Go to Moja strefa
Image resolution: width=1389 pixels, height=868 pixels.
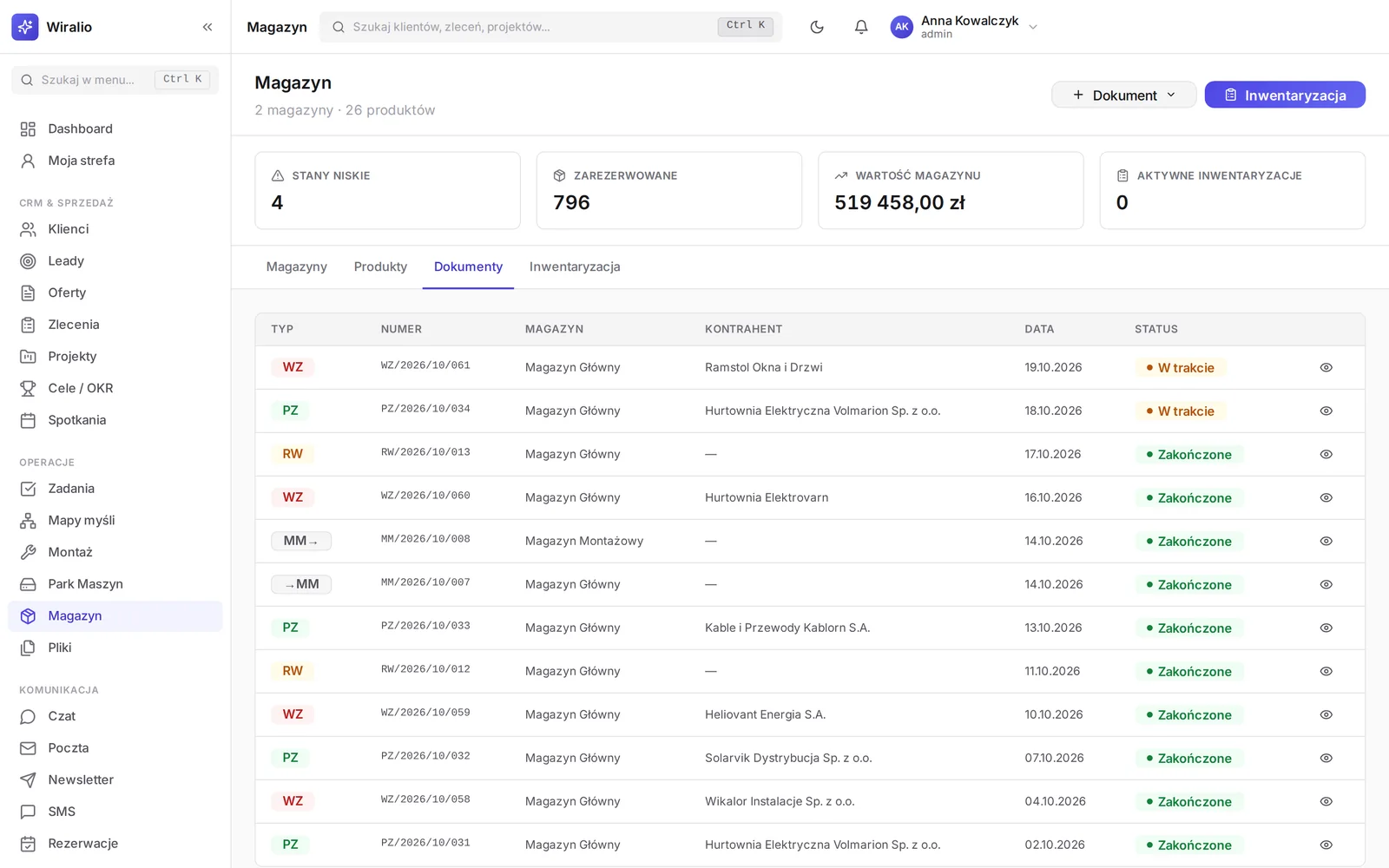tap(115, 161)
